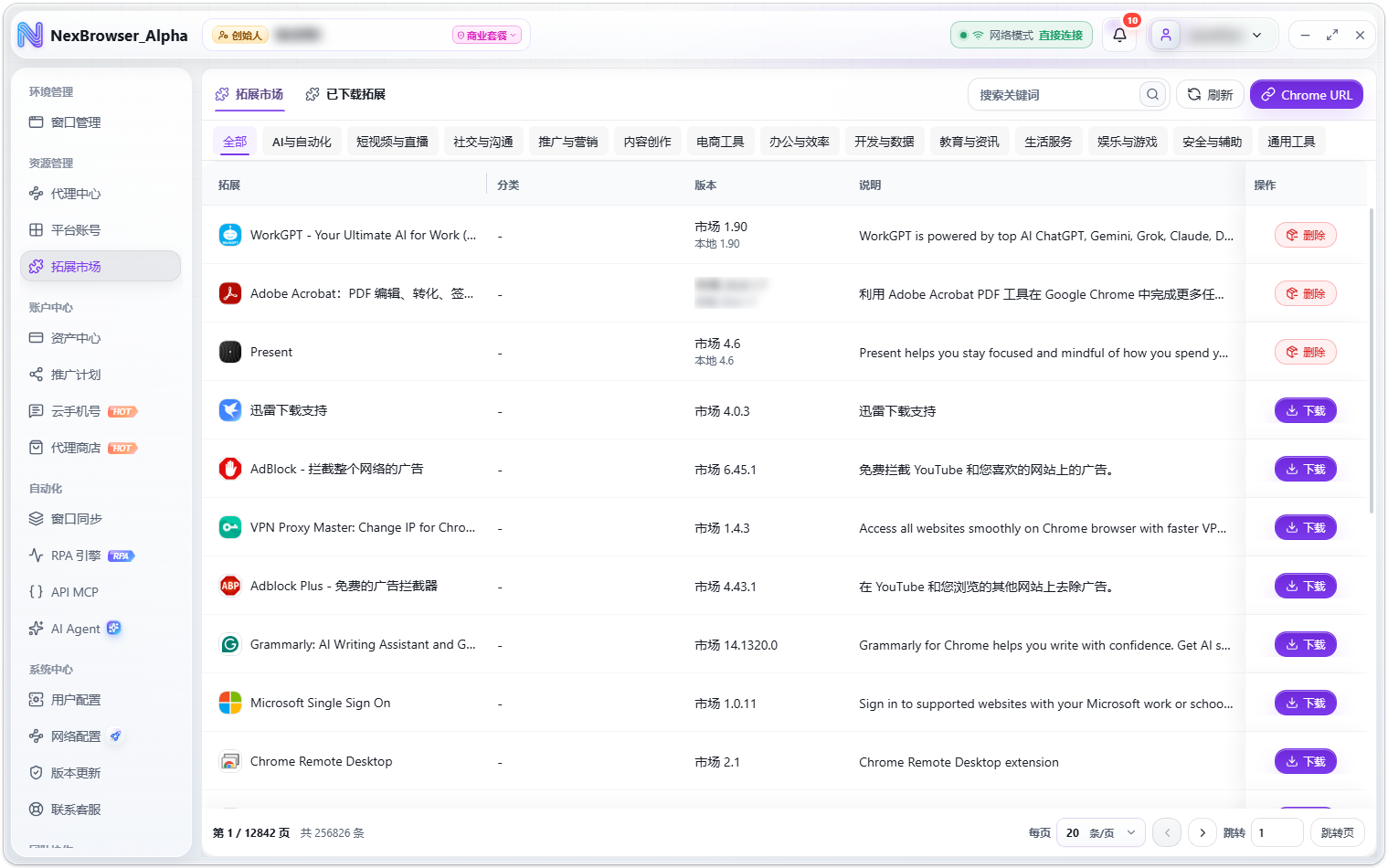Screen dimensions: 1388x868
Task: Open 联系客服 in the sidebar
Action: pos(101,810)
